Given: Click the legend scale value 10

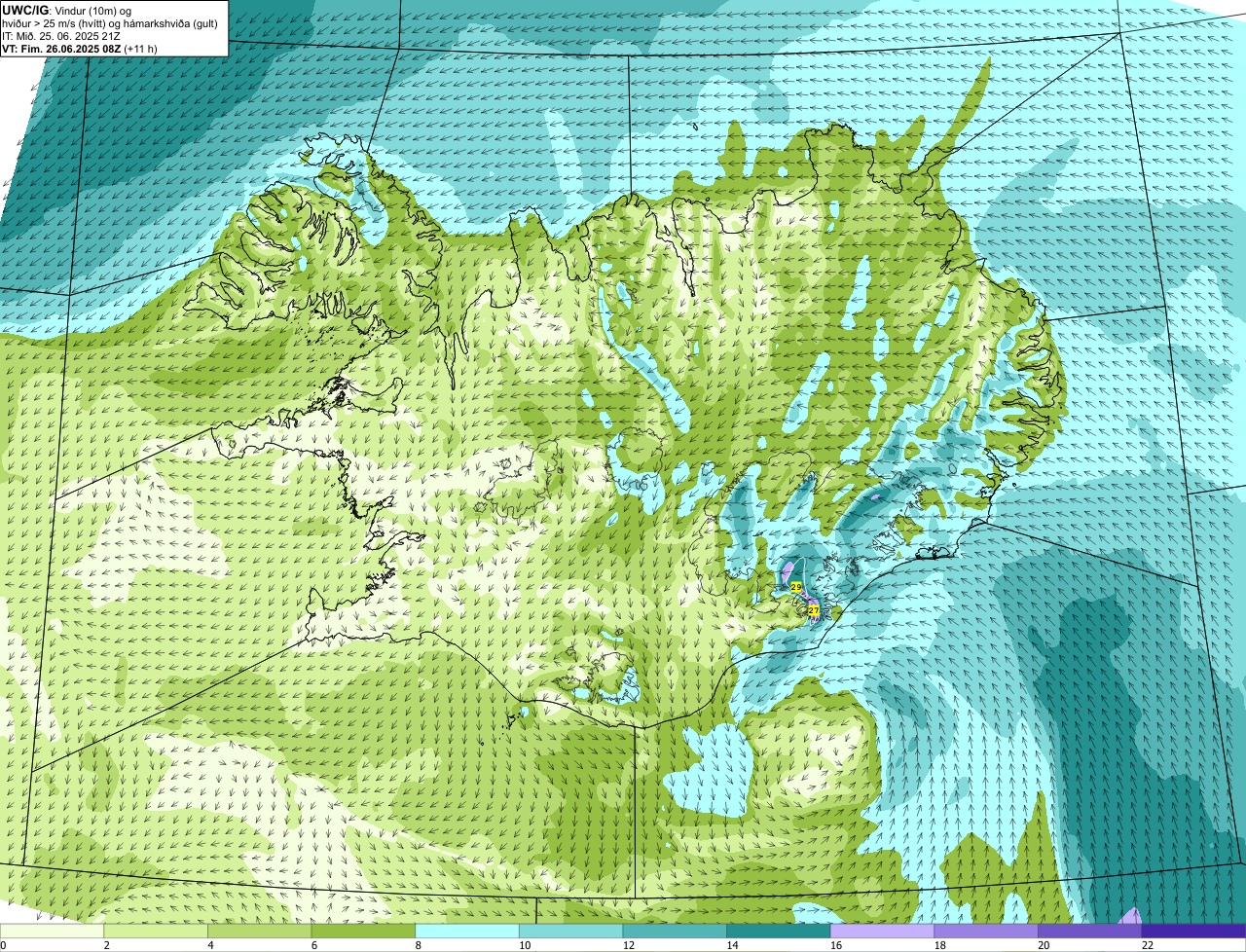Looking at the screenshot, I should (525, 945).
